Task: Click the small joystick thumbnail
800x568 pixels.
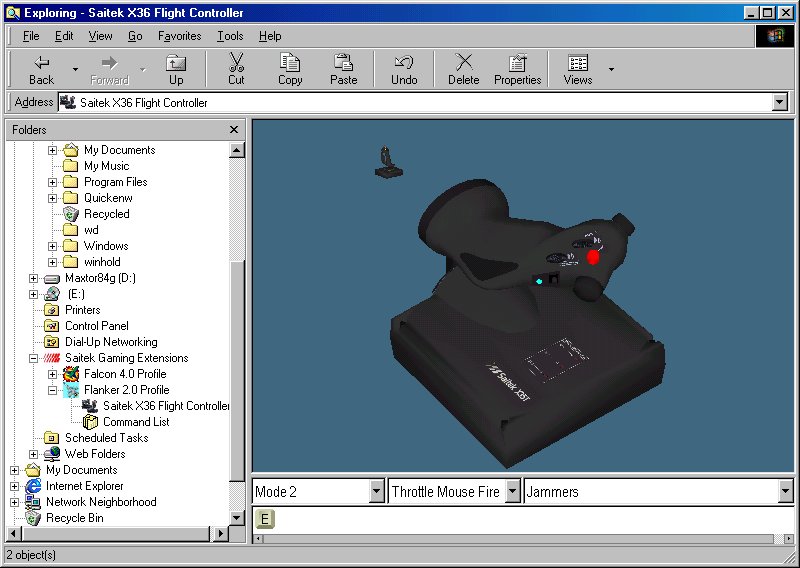Action: (389, 162)
